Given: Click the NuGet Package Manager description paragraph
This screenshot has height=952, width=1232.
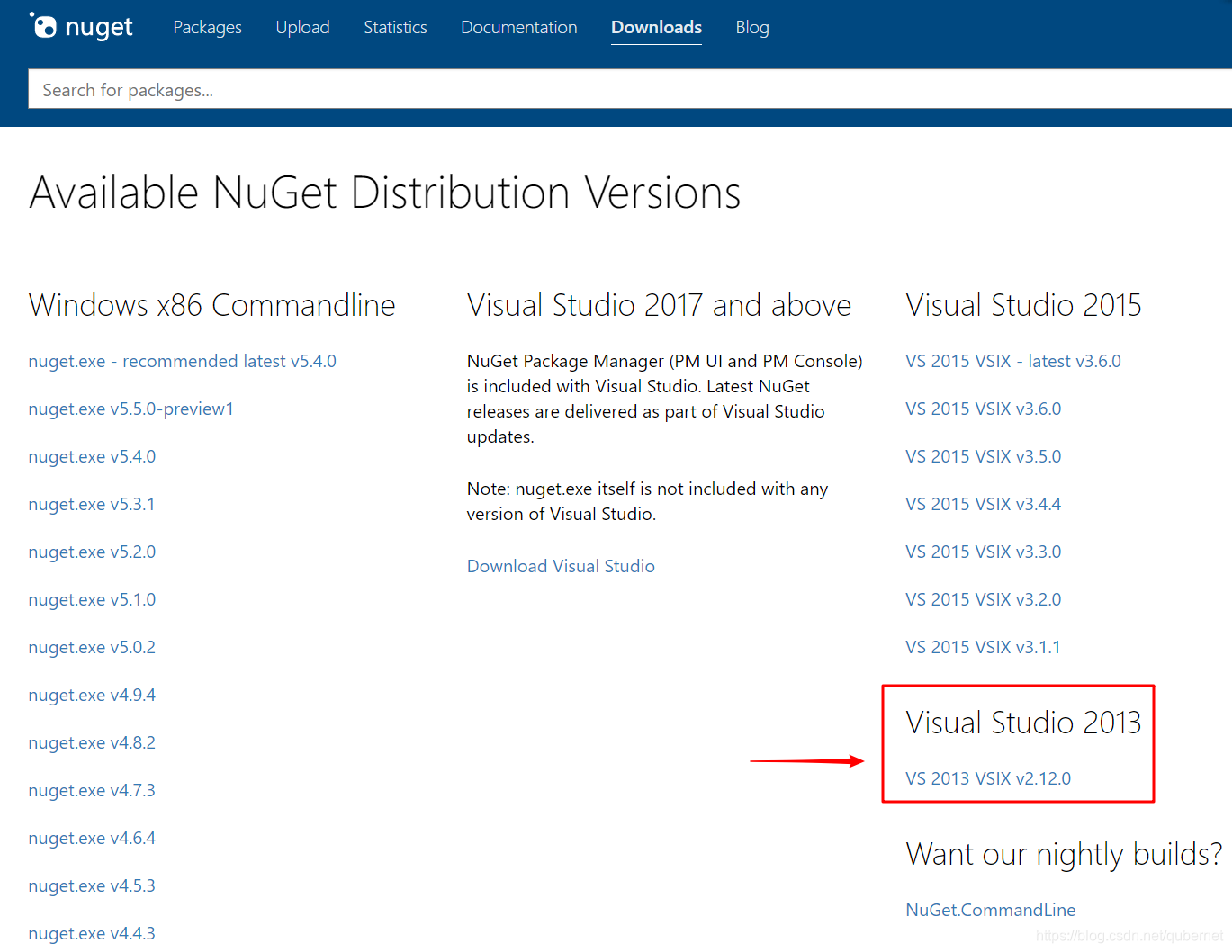Looking at the screenshot, I should 664,399.
